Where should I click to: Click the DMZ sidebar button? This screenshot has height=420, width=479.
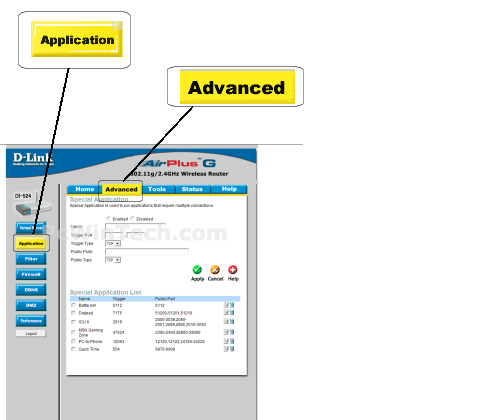point(31,305)
